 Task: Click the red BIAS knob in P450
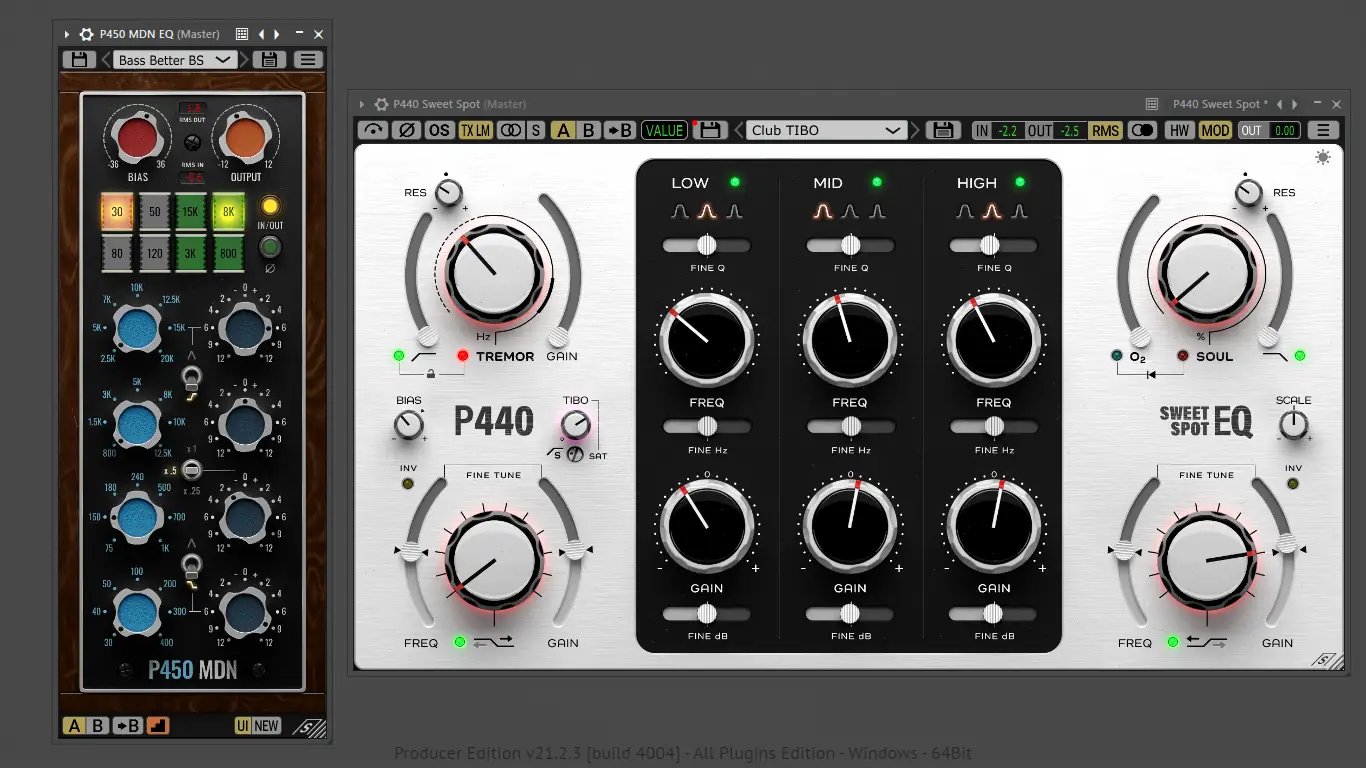pos(138,137)
